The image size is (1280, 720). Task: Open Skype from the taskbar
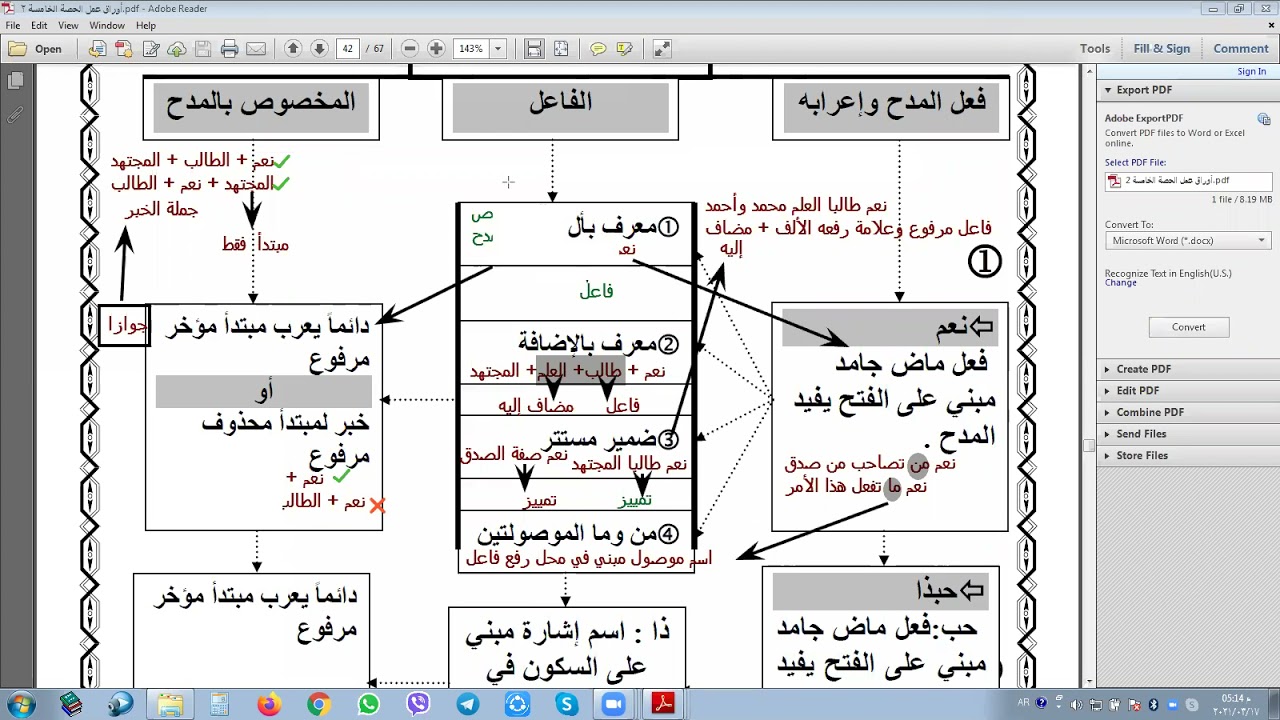565,705
